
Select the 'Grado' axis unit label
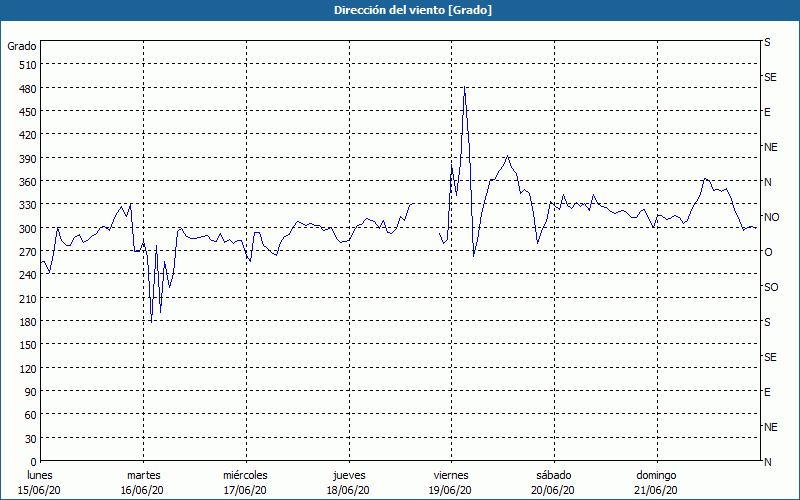(22, 46)
